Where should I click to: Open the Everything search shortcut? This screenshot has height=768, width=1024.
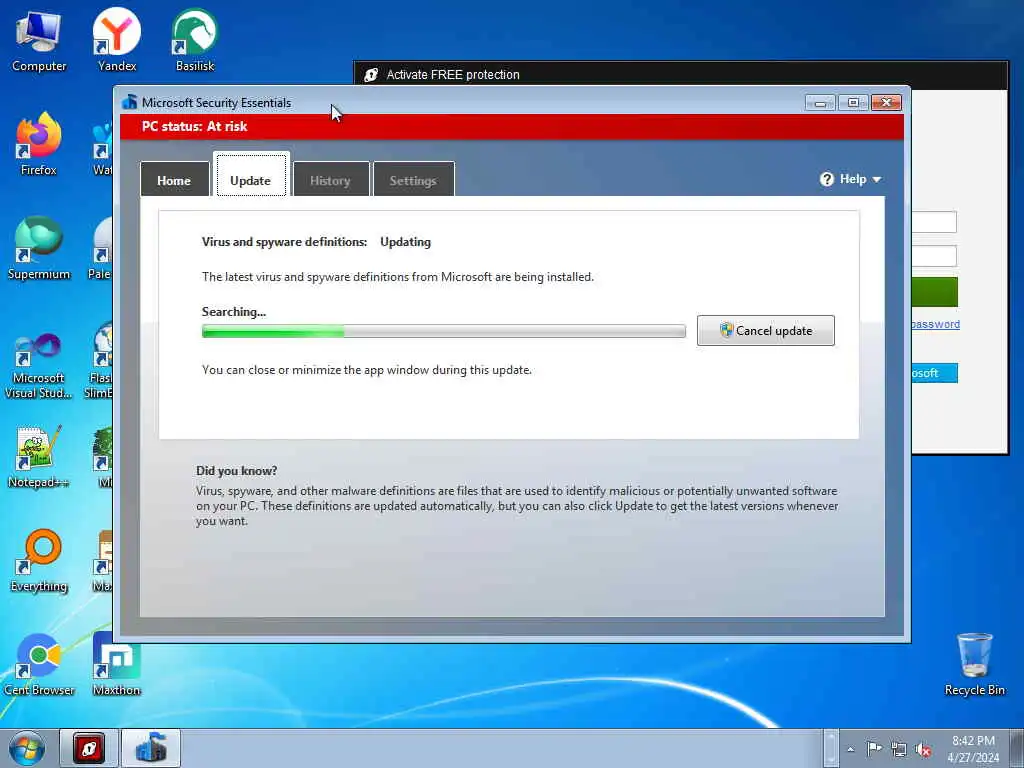(39, 561)
